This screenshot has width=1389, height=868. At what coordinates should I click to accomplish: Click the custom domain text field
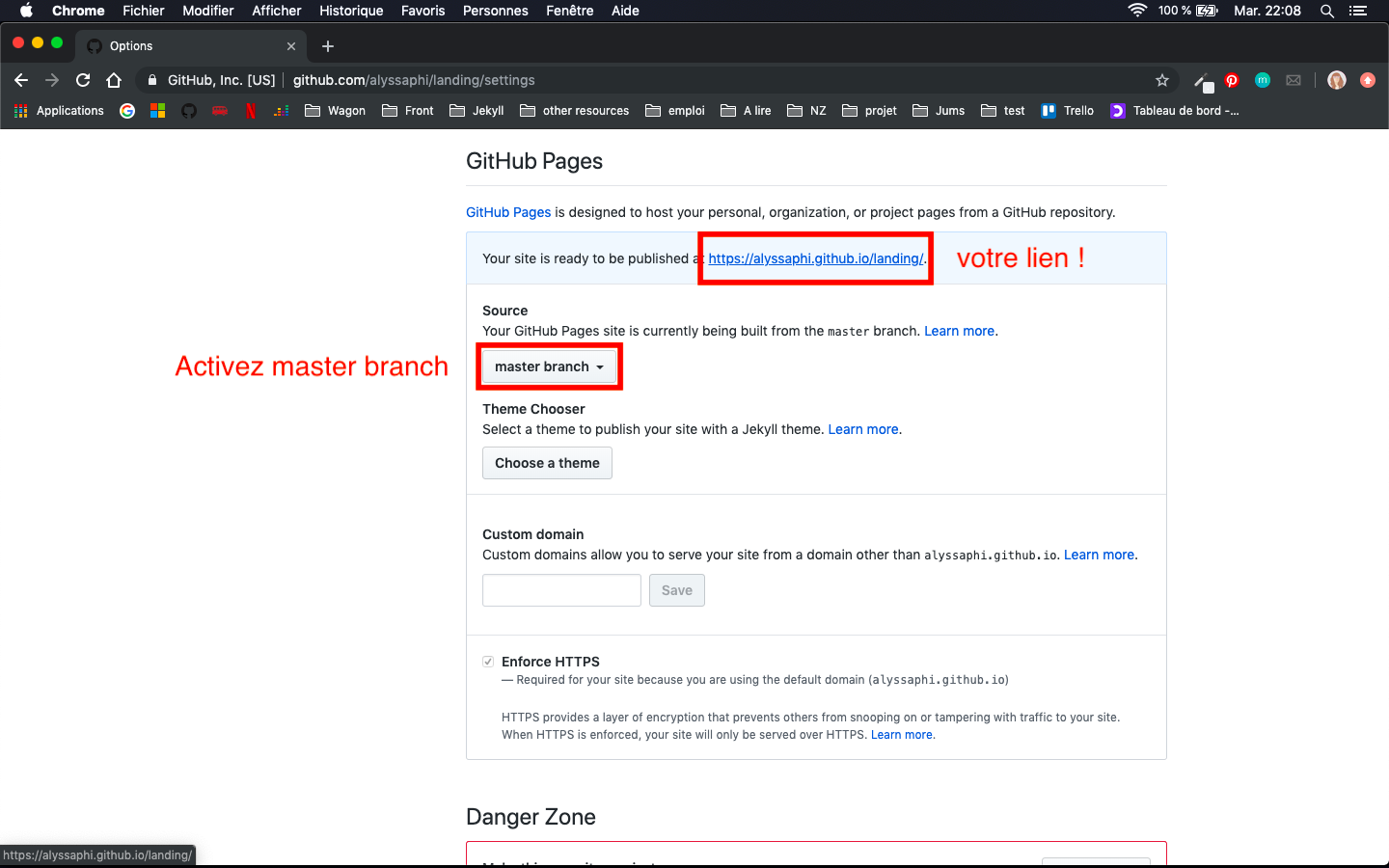[x=561, y=590]
